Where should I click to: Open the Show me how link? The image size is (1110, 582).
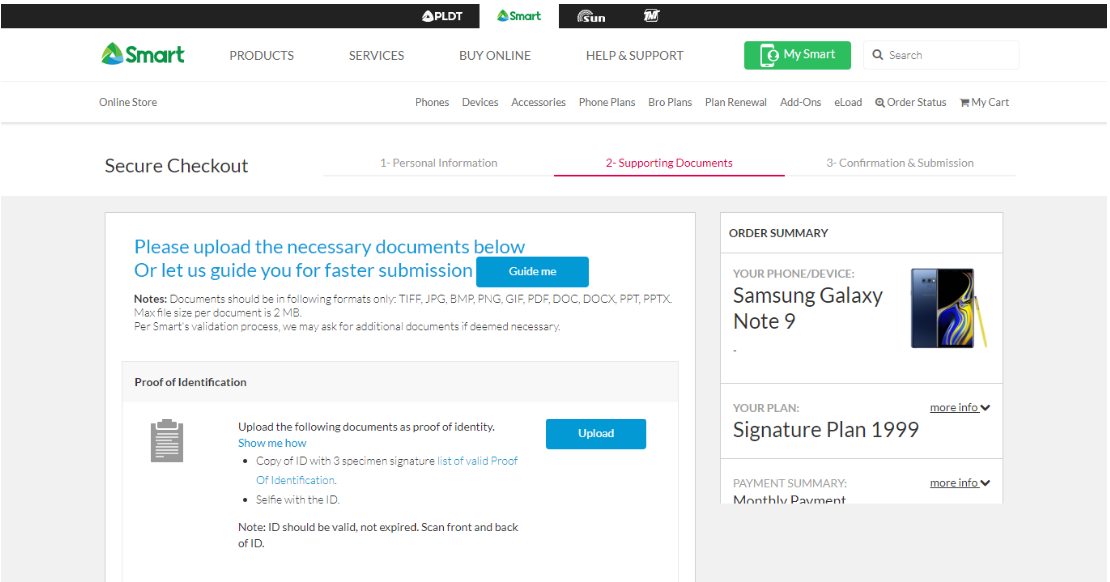pyautogui.click(x=272, y=443)
